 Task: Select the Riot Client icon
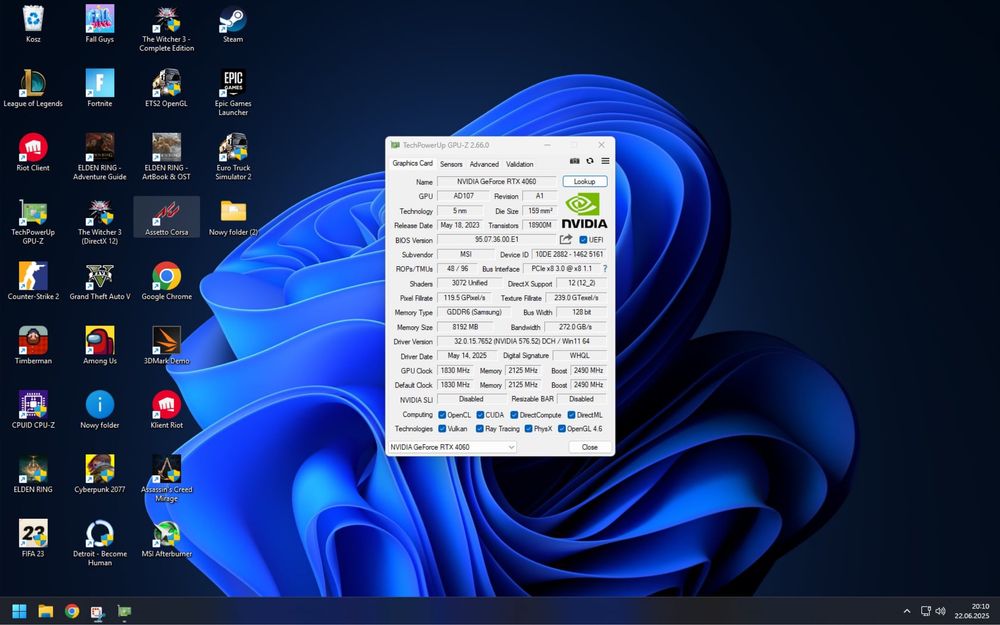[33, 153]
